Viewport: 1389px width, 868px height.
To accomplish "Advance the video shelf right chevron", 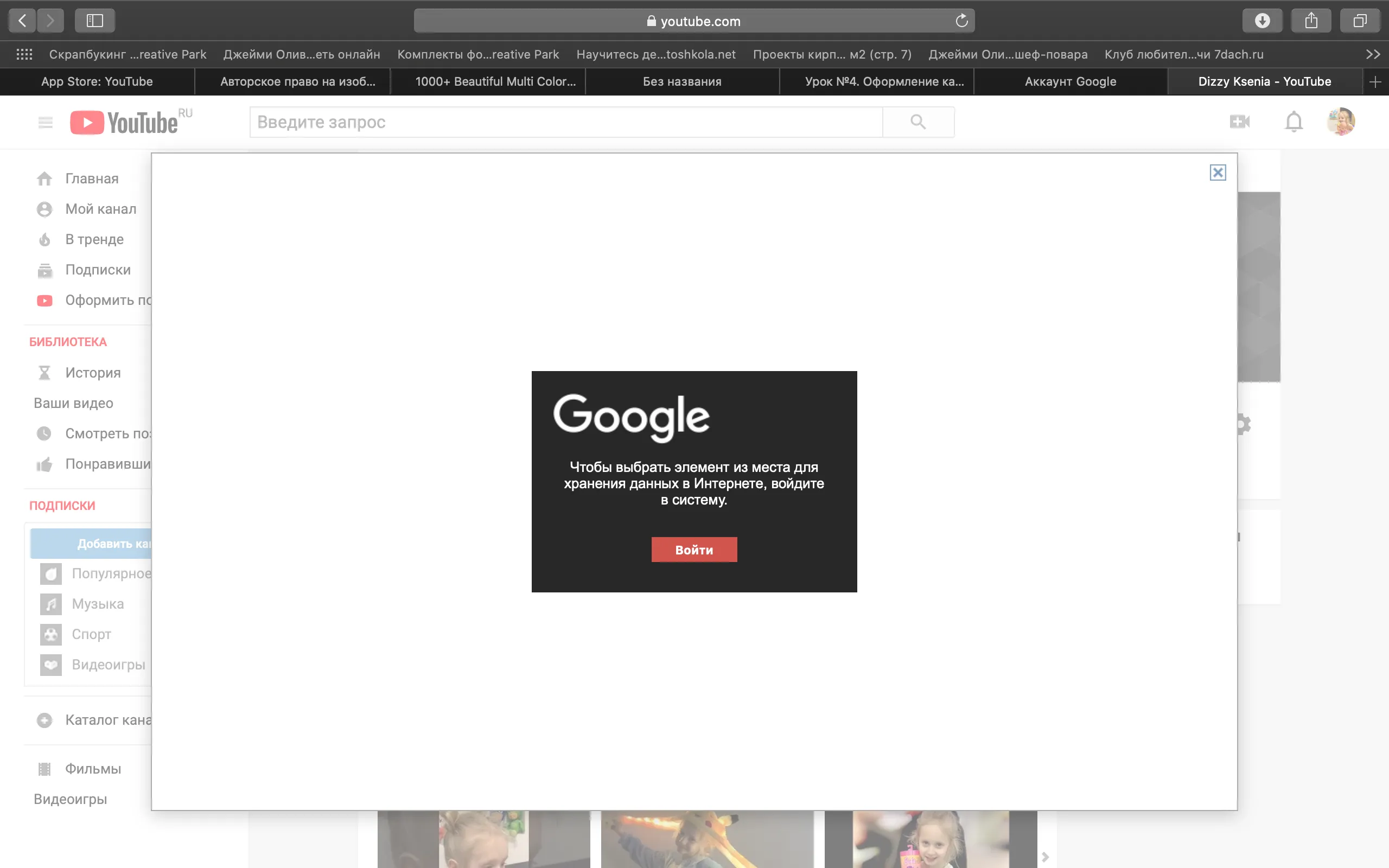I will pyautogui.click(x=1045, y=857).
